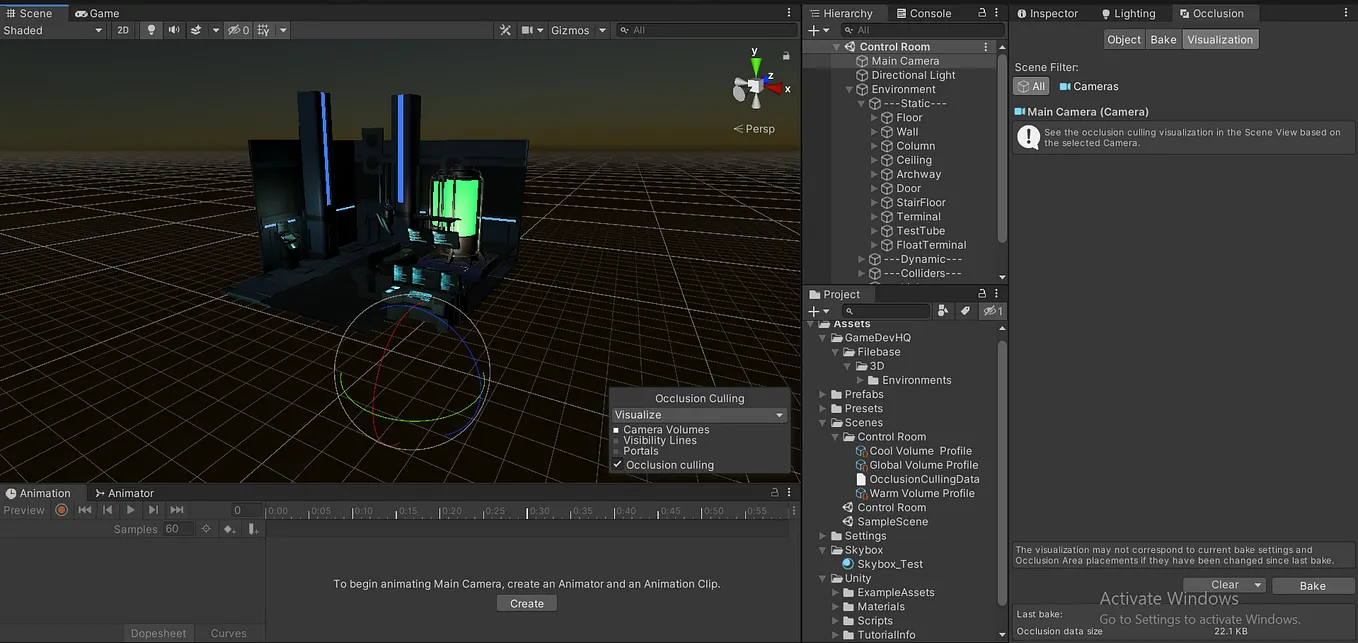
Task: Select the Object button in Occlusion
Action: 1124,39
